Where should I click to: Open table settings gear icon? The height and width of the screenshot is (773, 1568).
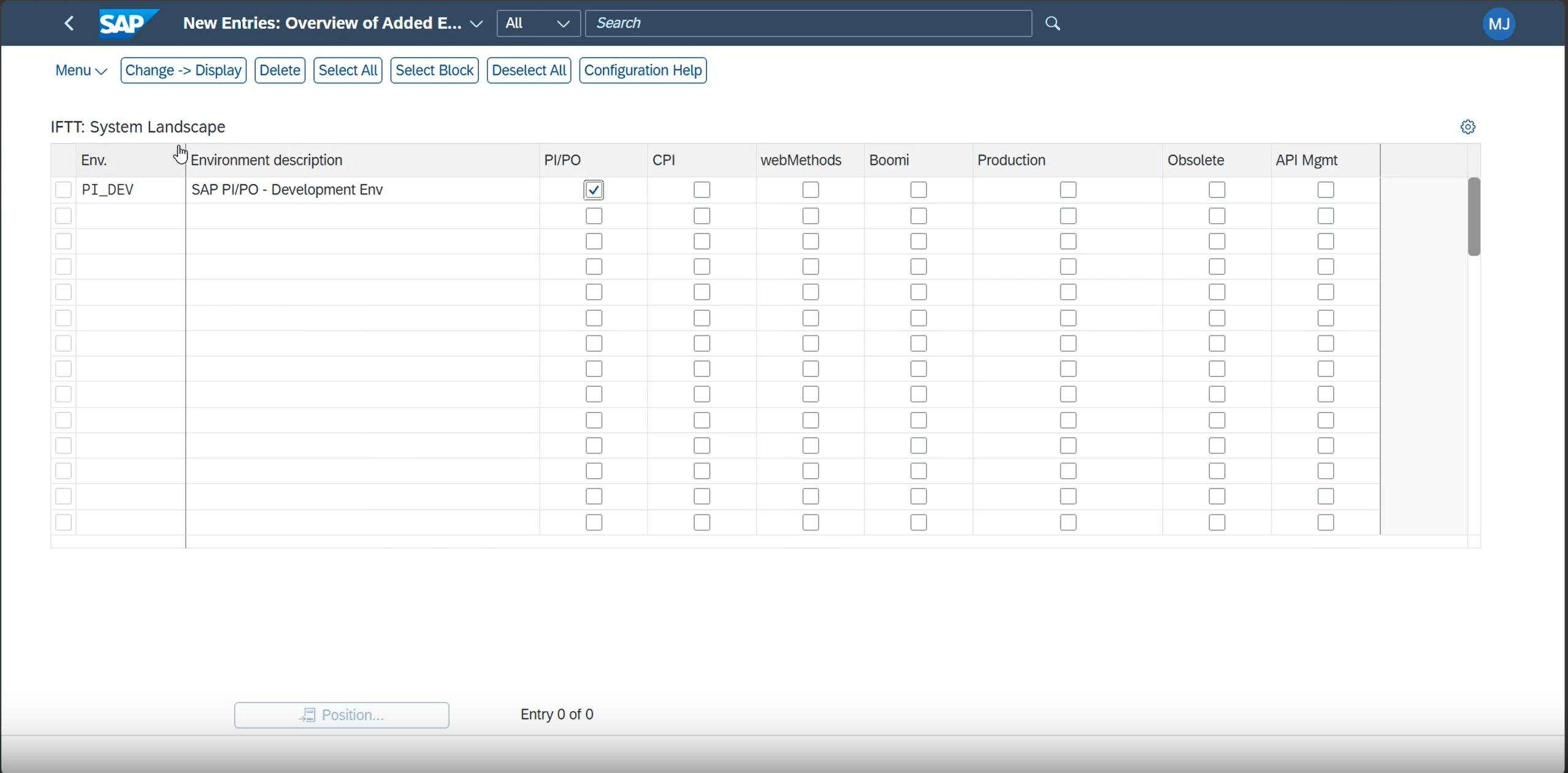pos(1467,127)
